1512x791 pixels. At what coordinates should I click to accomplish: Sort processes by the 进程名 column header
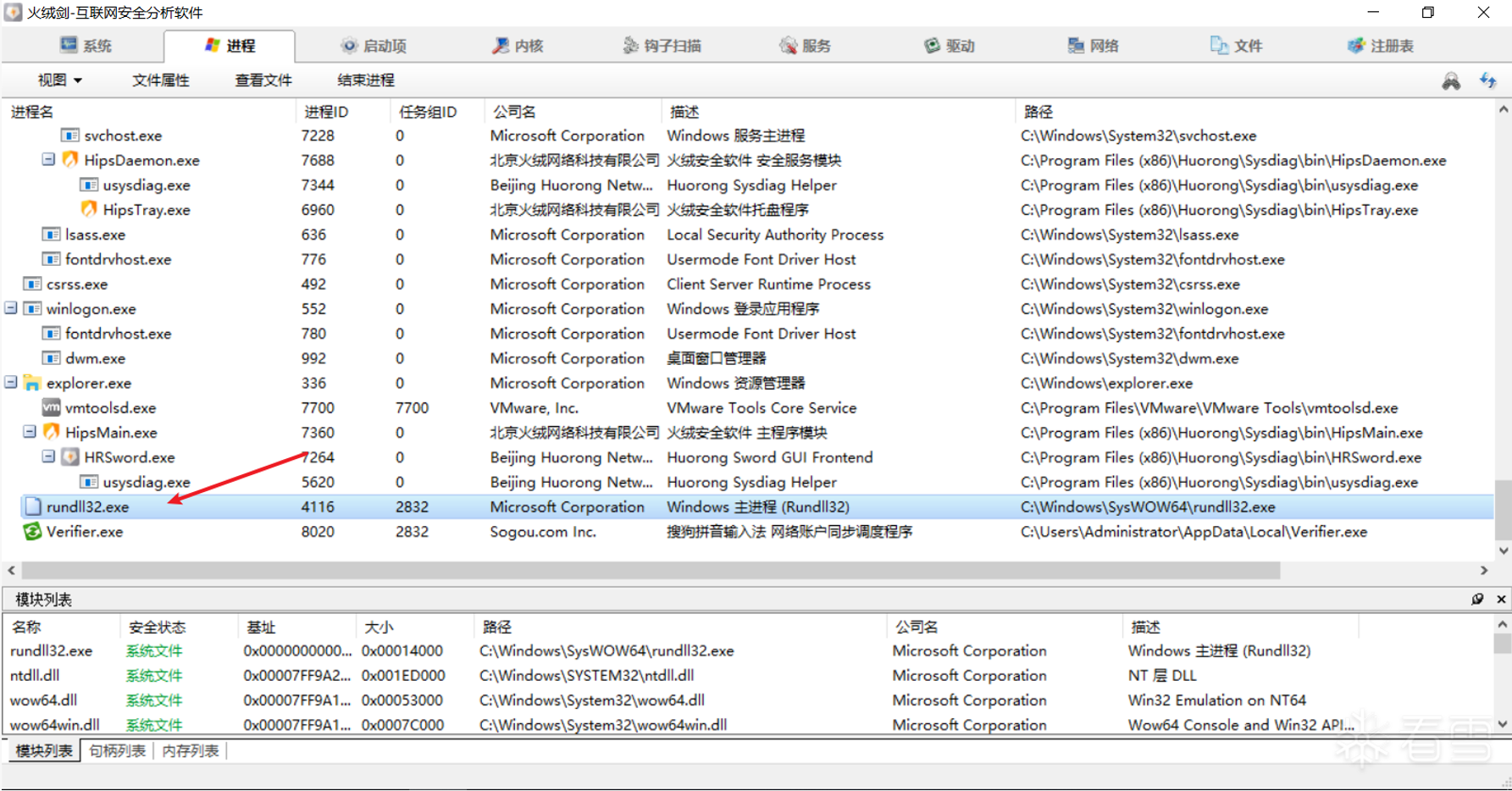pos(149,112)
